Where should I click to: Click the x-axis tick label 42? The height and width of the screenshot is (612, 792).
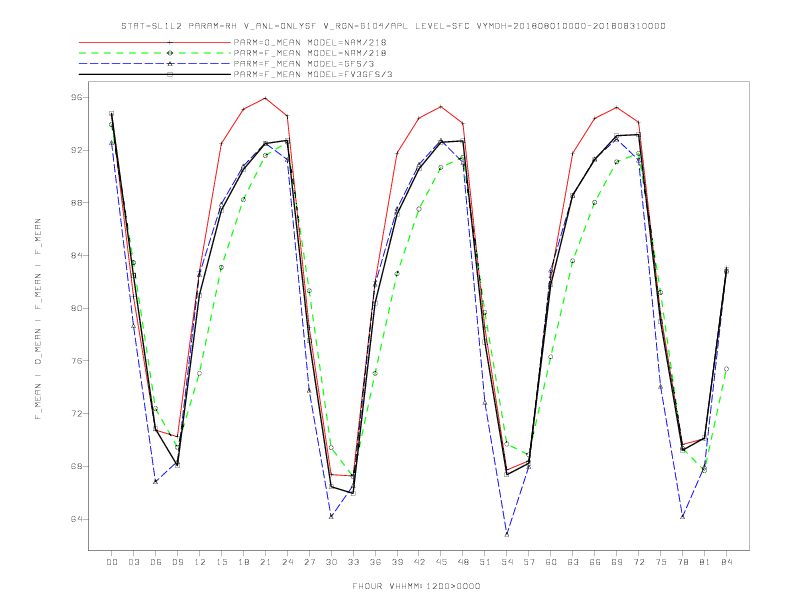(x=419, y=562)
